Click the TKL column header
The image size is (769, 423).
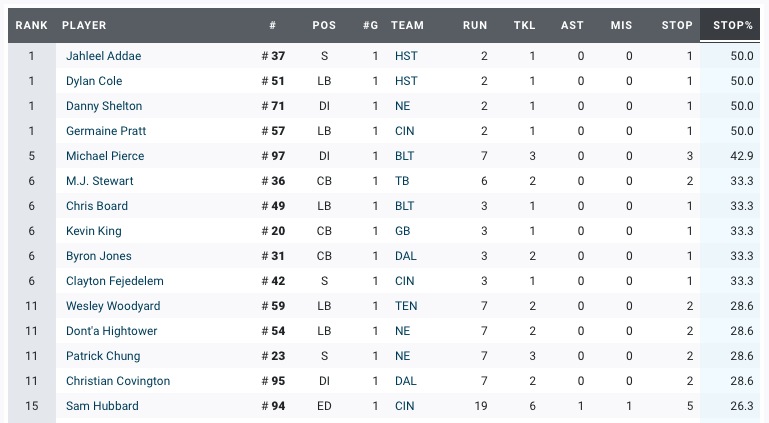[x=524, y=25]
